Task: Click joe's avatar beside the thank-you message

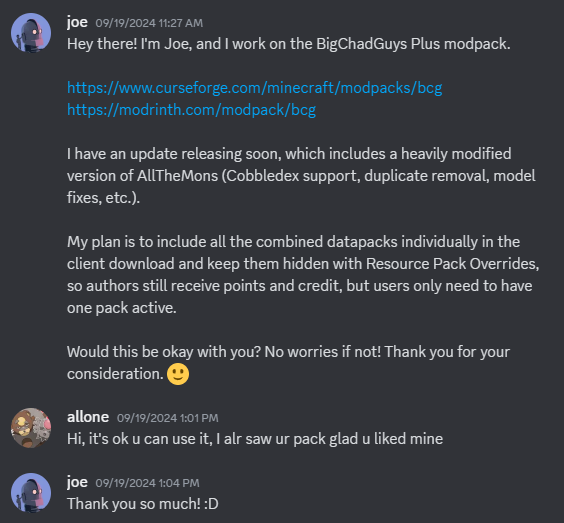Action: click(31, 493)
